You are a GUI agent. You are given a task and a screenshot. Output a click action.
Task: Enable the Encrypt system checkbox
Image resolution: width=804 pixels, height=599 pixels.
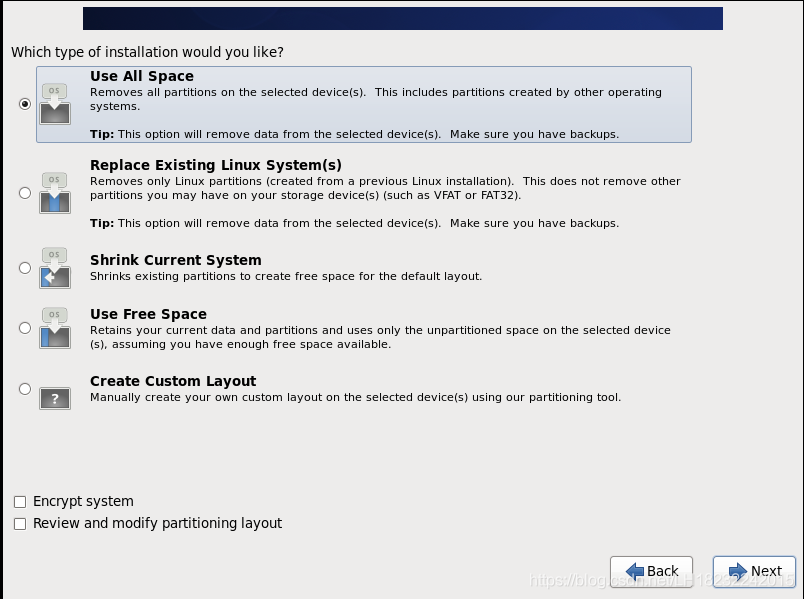(20, 502)
